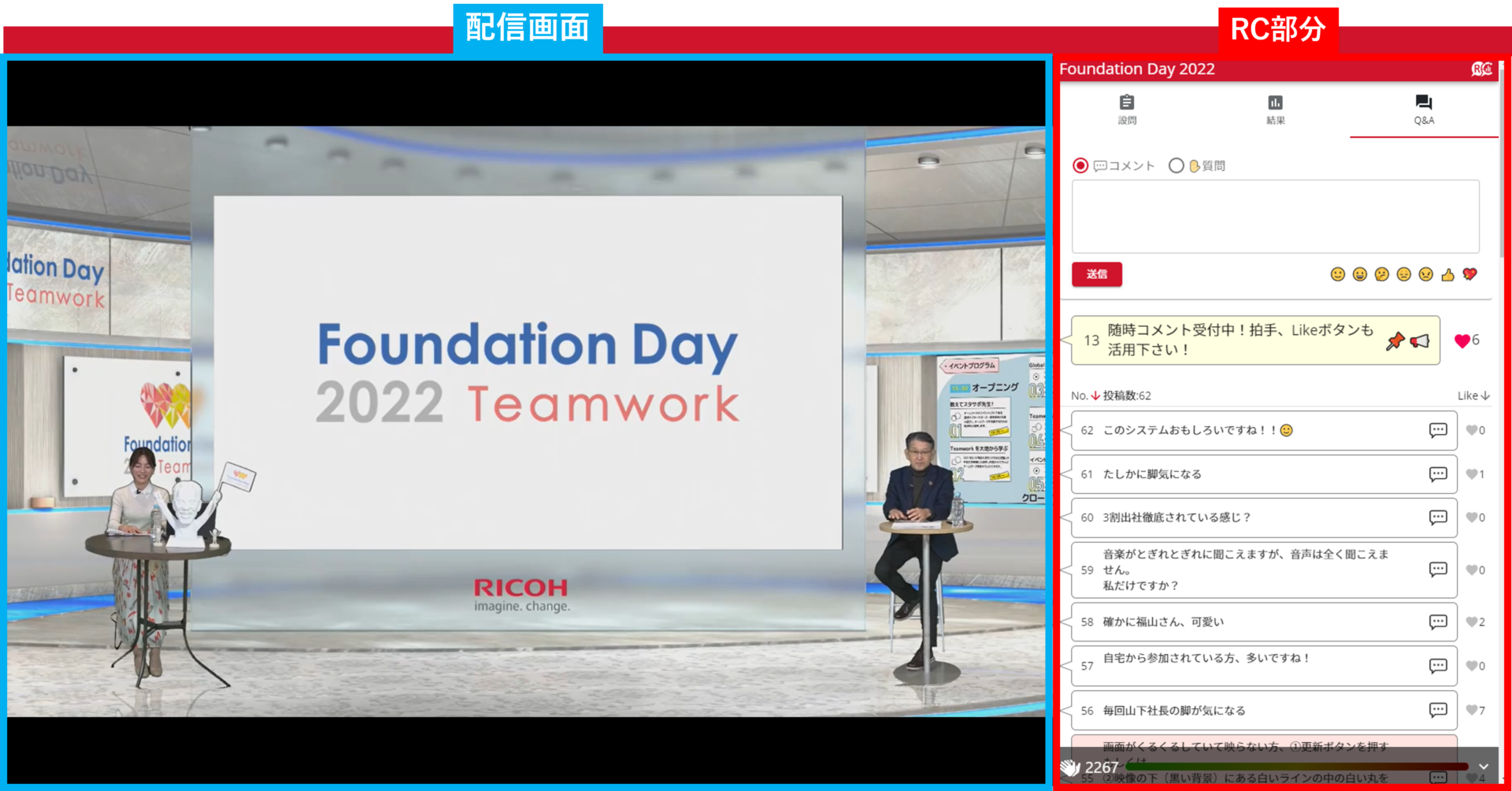Open the 設問 questions tab
1512x791 pixels.
[x=1127, y=110]
